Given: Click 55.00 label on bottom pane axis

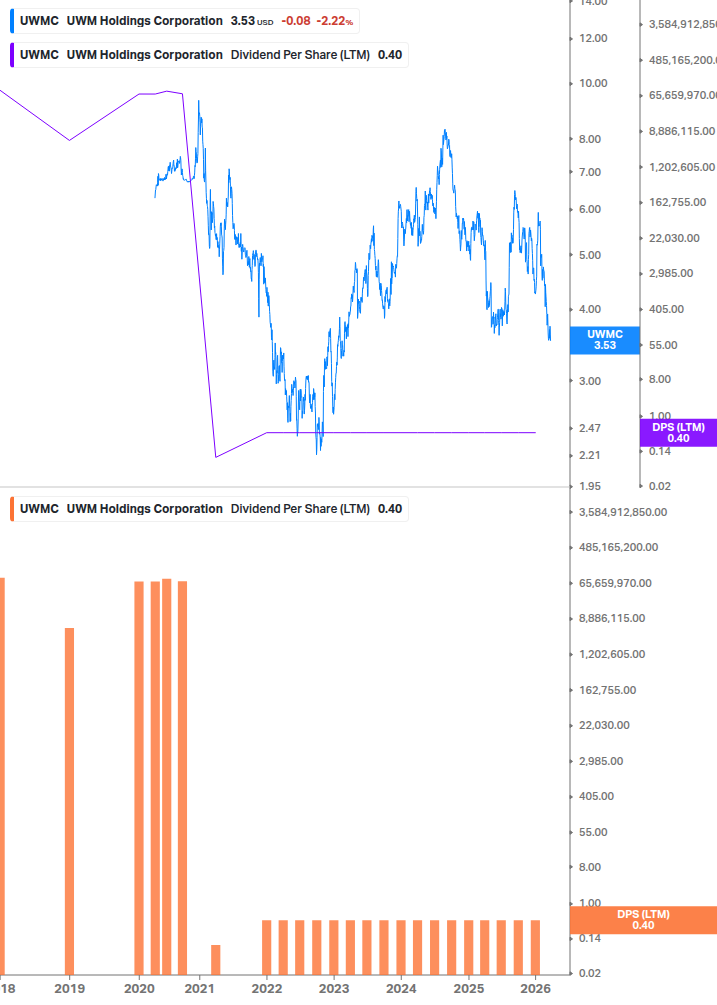Looking at the screenshot, I should point(593,833).
